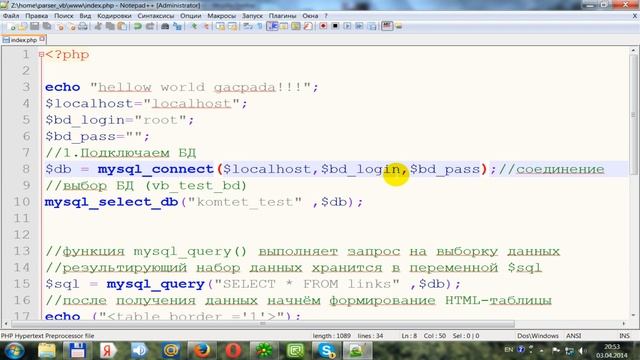
Task: Click 'Dos\Windows' in the status bar
Action: click(x=538, y=336)
